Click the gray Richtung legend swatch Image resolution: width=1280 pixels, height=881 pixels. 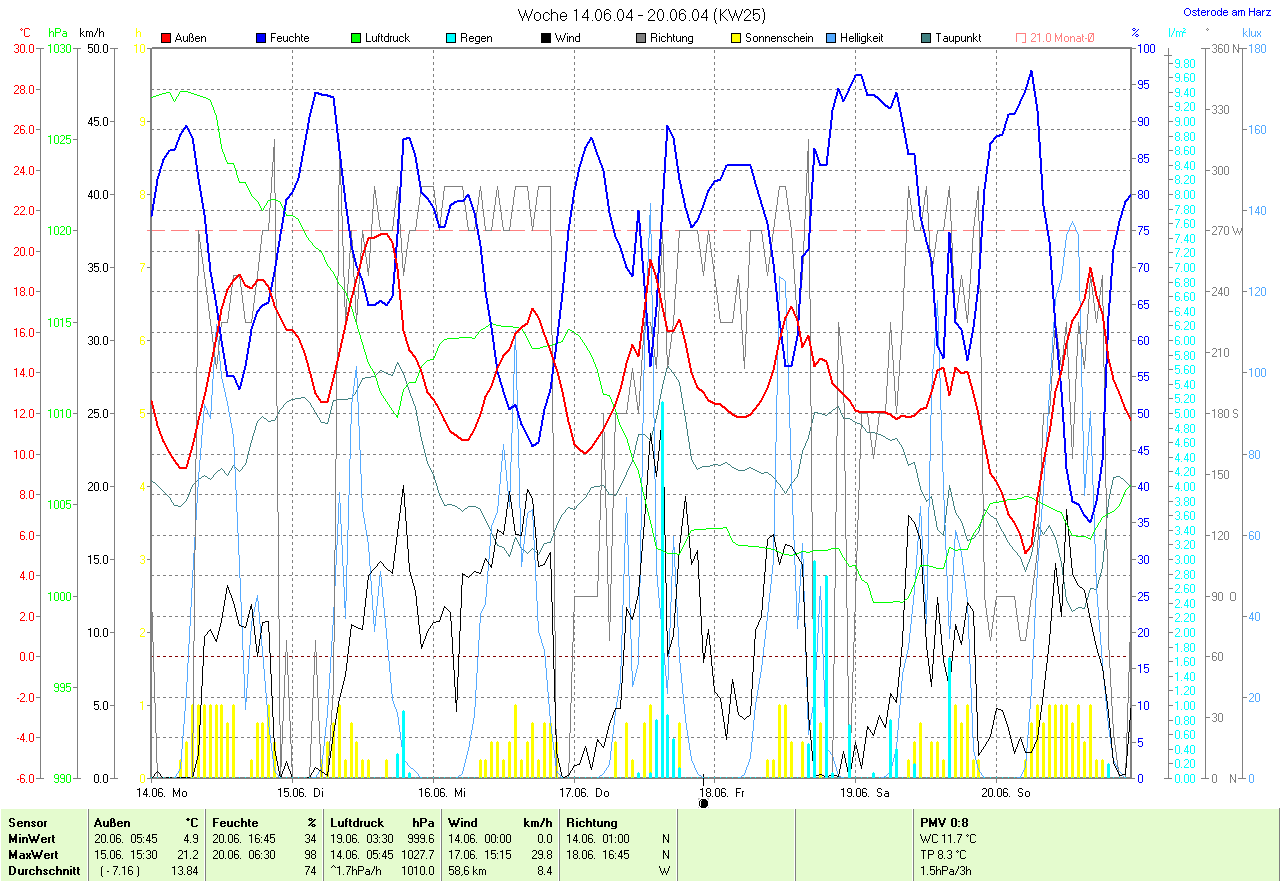[x=641, y=38]
